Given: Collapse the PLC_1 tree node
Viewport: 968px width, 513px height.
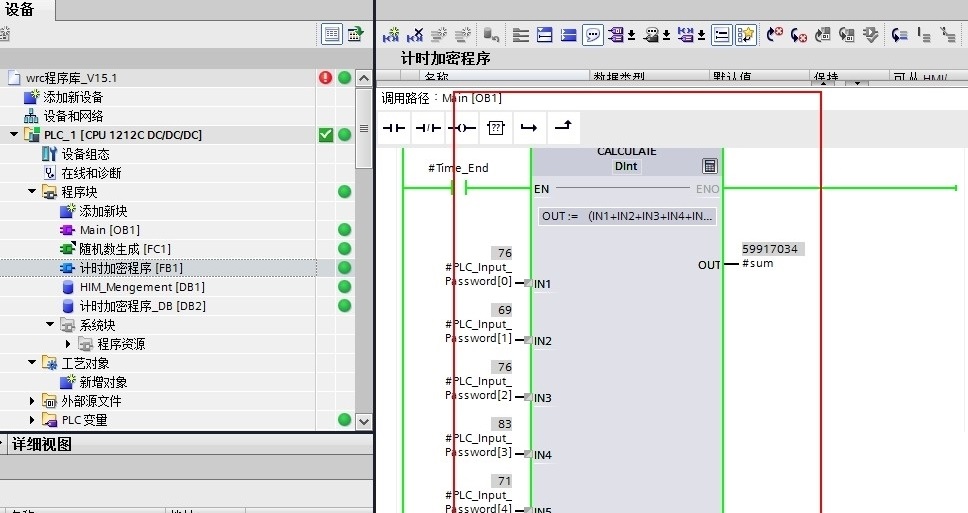Looking at the screenshot, I should click(14, 134).
